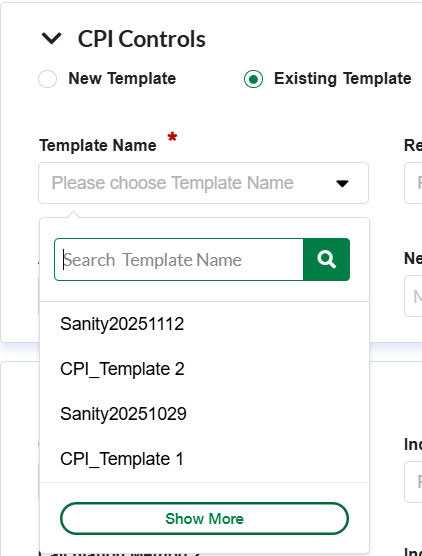The image size is (422, 556).
Task: Choose CPI_Template 1 from the list
Action: click(x=204, y=459)
